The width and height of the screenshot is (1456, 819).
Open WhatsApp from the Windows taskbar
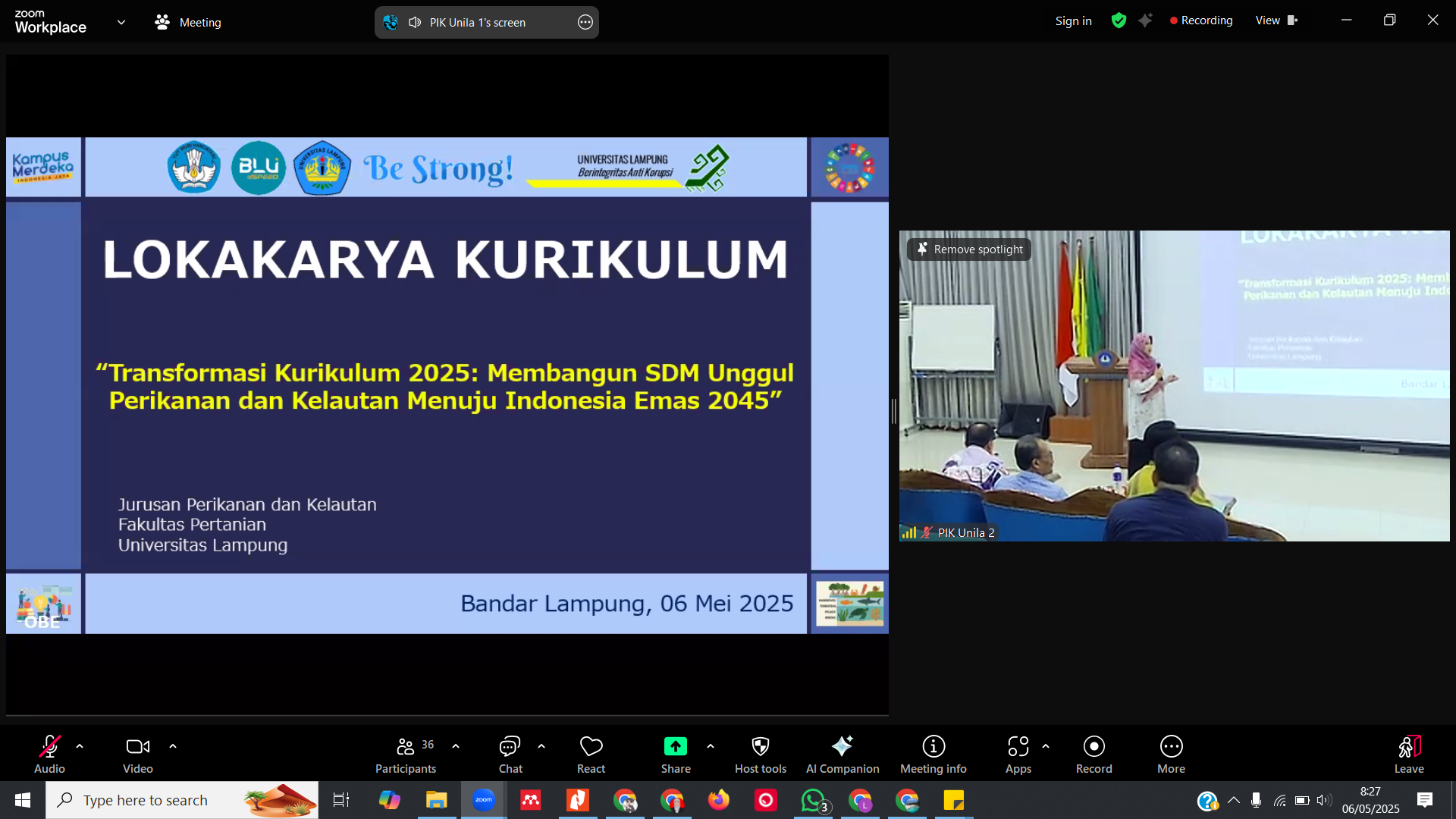tap(813, 800)
